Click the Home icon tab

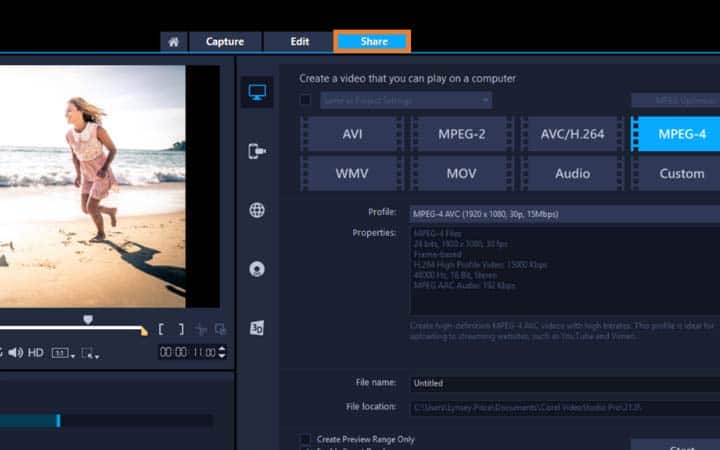pyautogui.click(x=173, y=42)
